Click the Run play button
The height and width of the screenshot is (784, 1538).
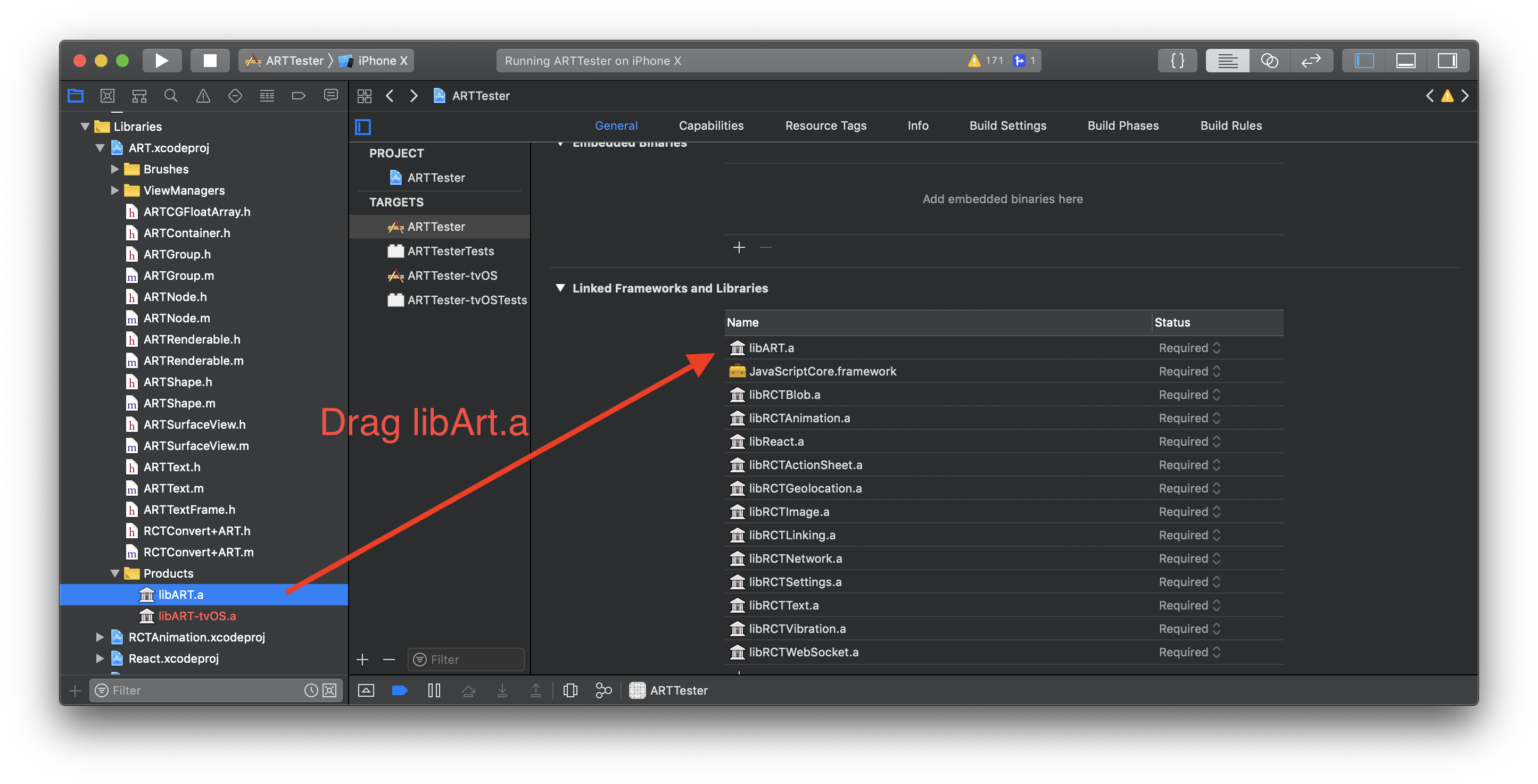click(x=161, y=60)
